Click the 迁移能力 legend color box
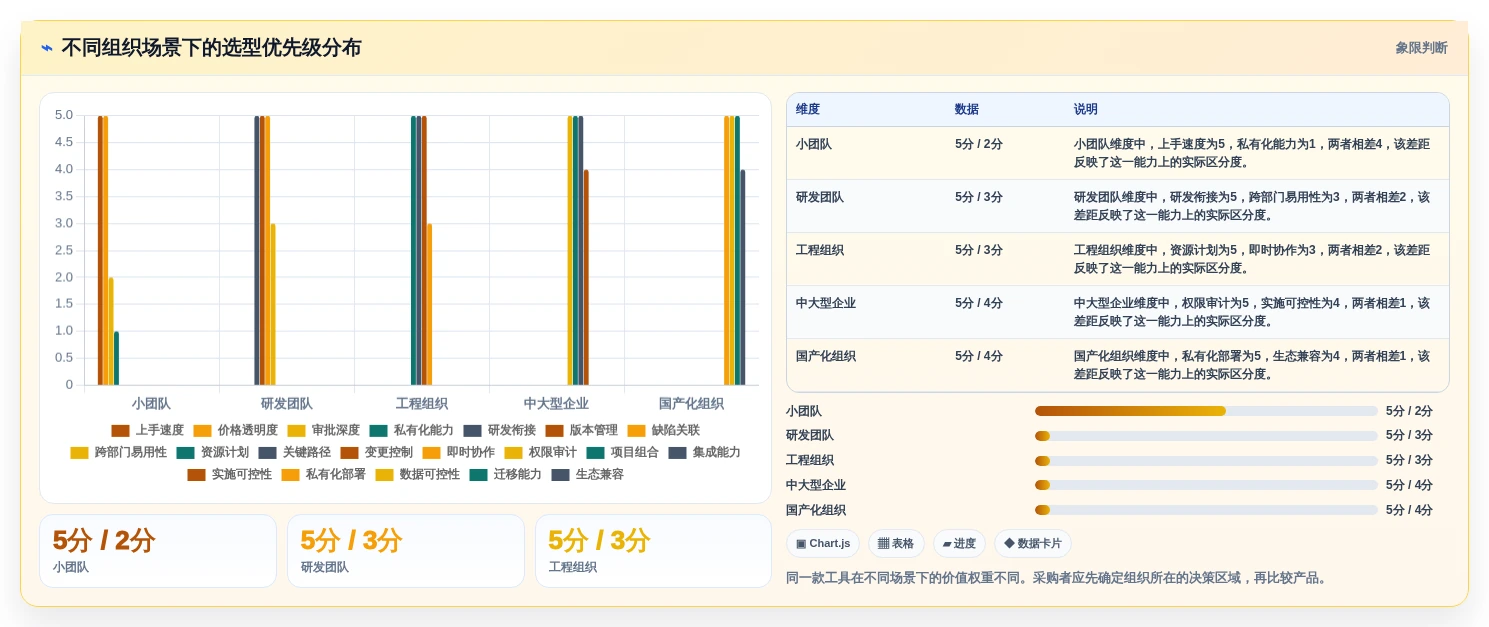1489x627 pixels. (x=478, y=474)
